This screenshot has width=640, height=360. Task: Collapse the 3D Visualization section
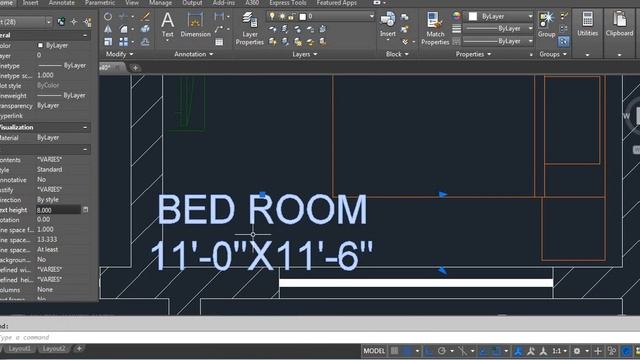click(x=85, y=127)
